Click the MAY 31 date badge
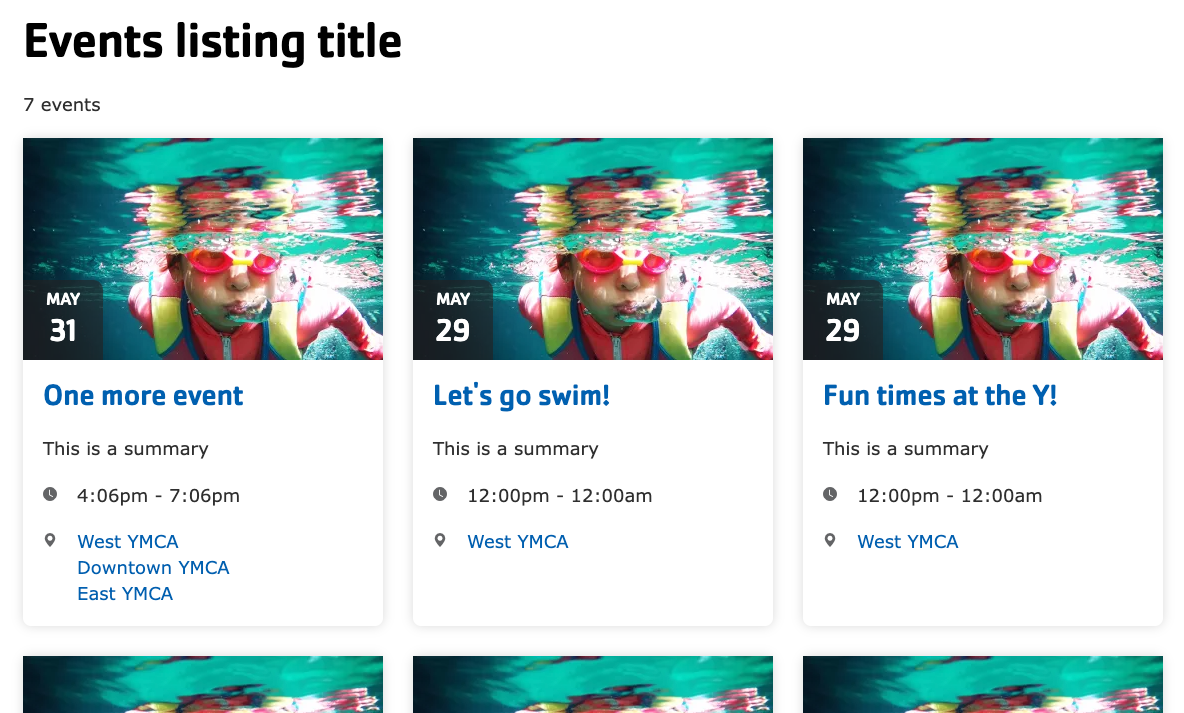The width and height of the screenshot is (1184, 713). (x=63, y=319)
